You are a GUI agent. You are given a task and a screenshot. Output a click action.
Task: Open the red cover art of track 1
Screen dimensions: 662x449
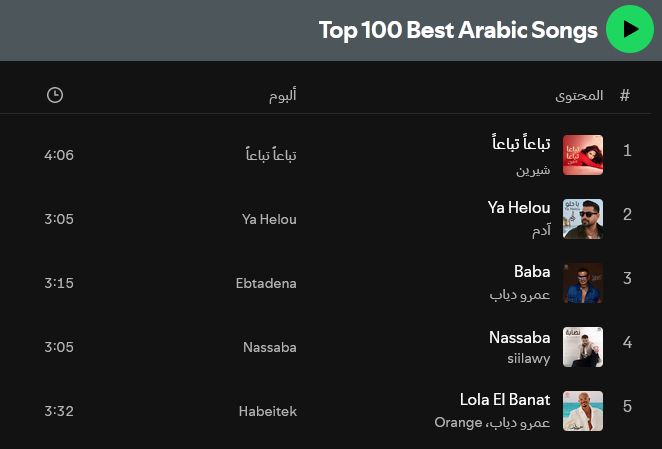click(x=583, y=155)
